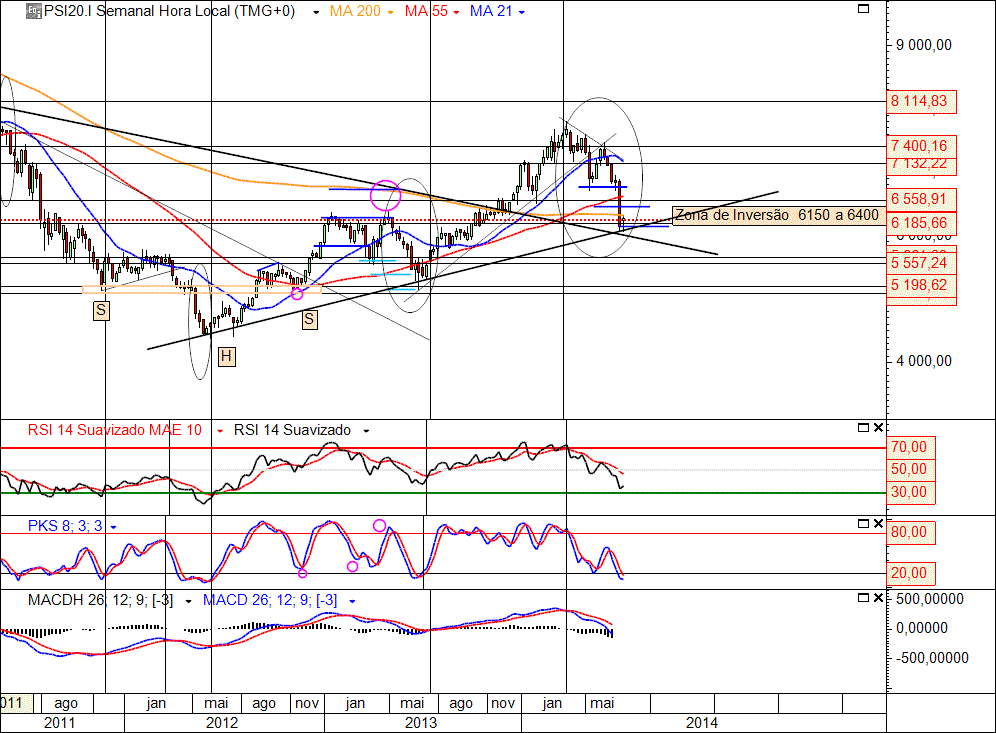
Task: Select the MA 200 legend label
Action: coord(355,11)
